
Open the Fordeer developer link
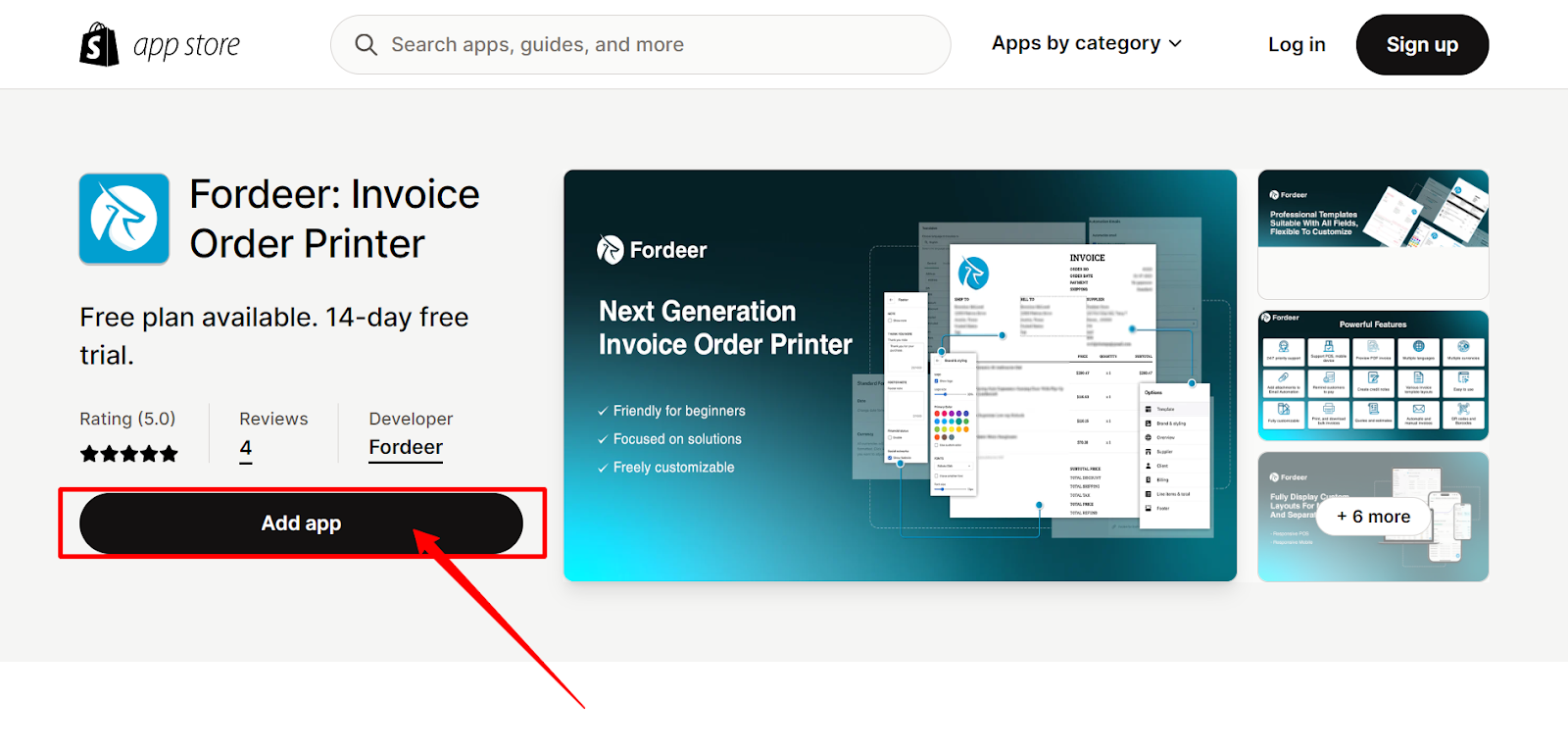point(406,448)
